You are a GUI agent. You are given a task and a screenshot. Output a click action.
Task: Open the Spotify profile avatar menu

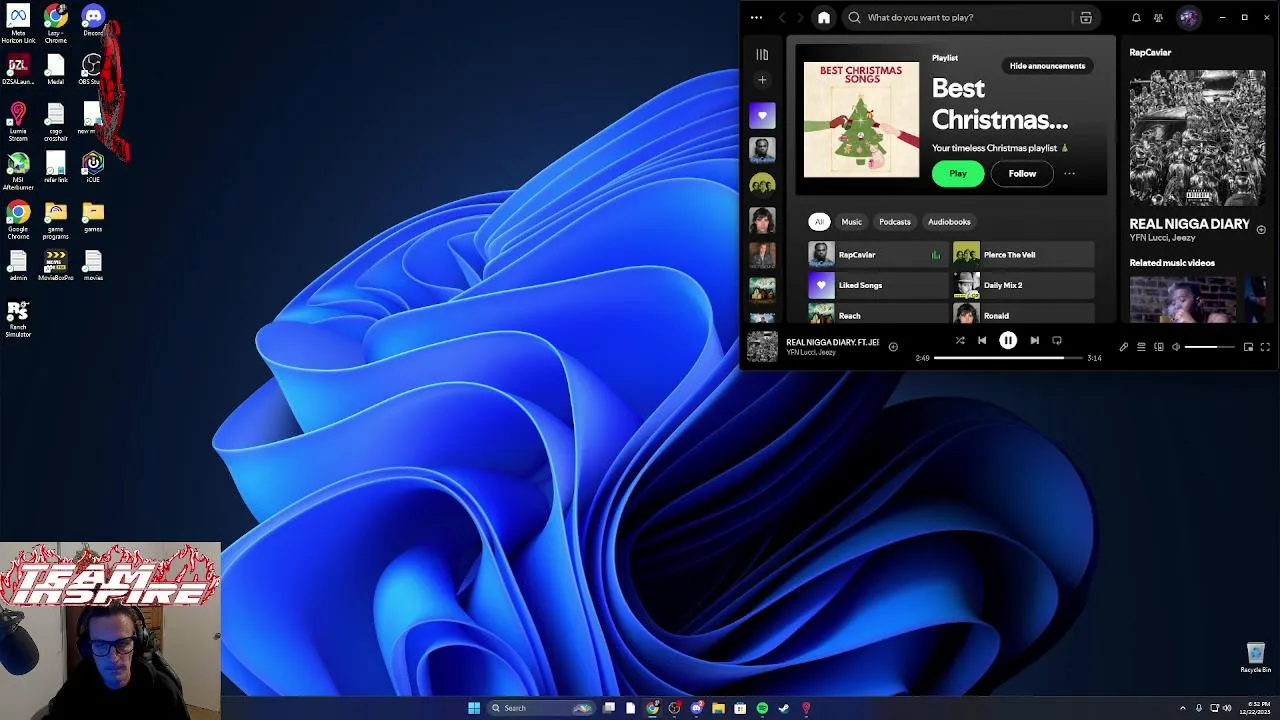point(1188,17)
